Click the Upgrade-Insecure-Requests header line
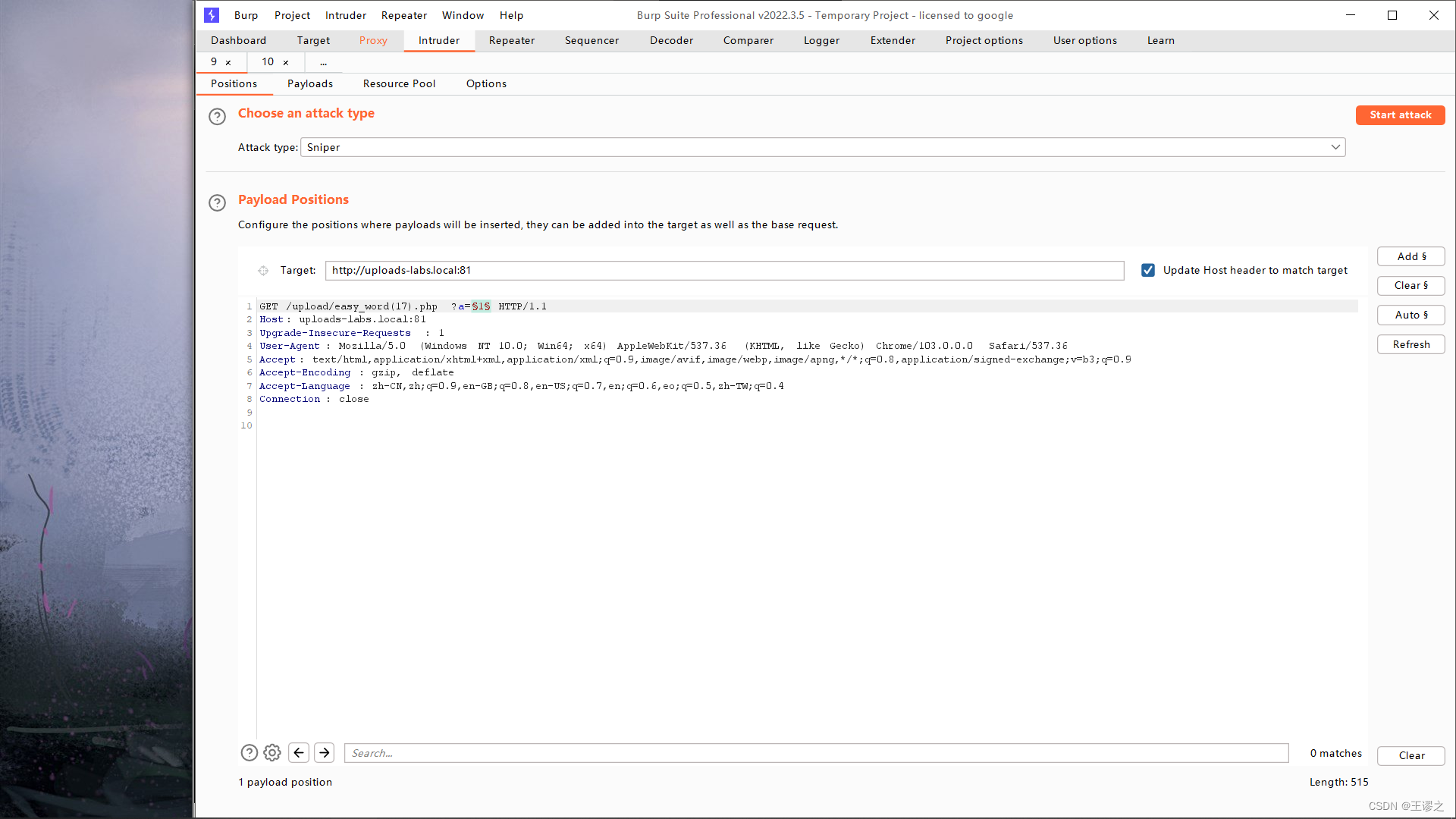The image size is (1456, 819). 352,333
